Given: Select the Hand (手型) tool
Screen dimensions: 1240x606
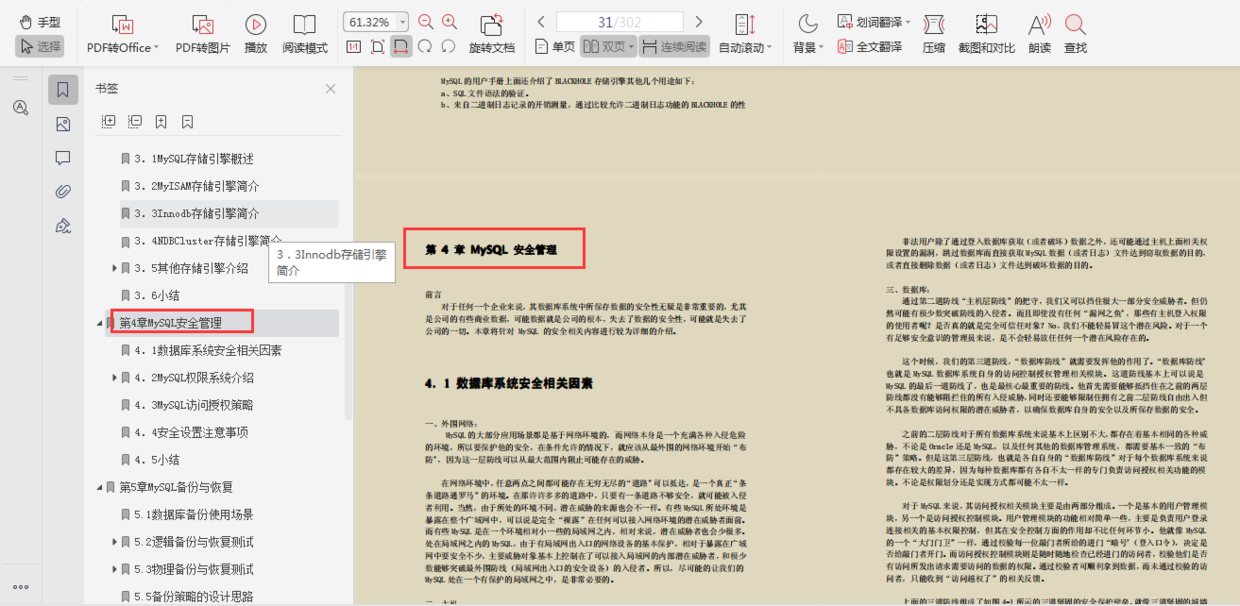Looking at the screenshot, I should tap(40, 22).
